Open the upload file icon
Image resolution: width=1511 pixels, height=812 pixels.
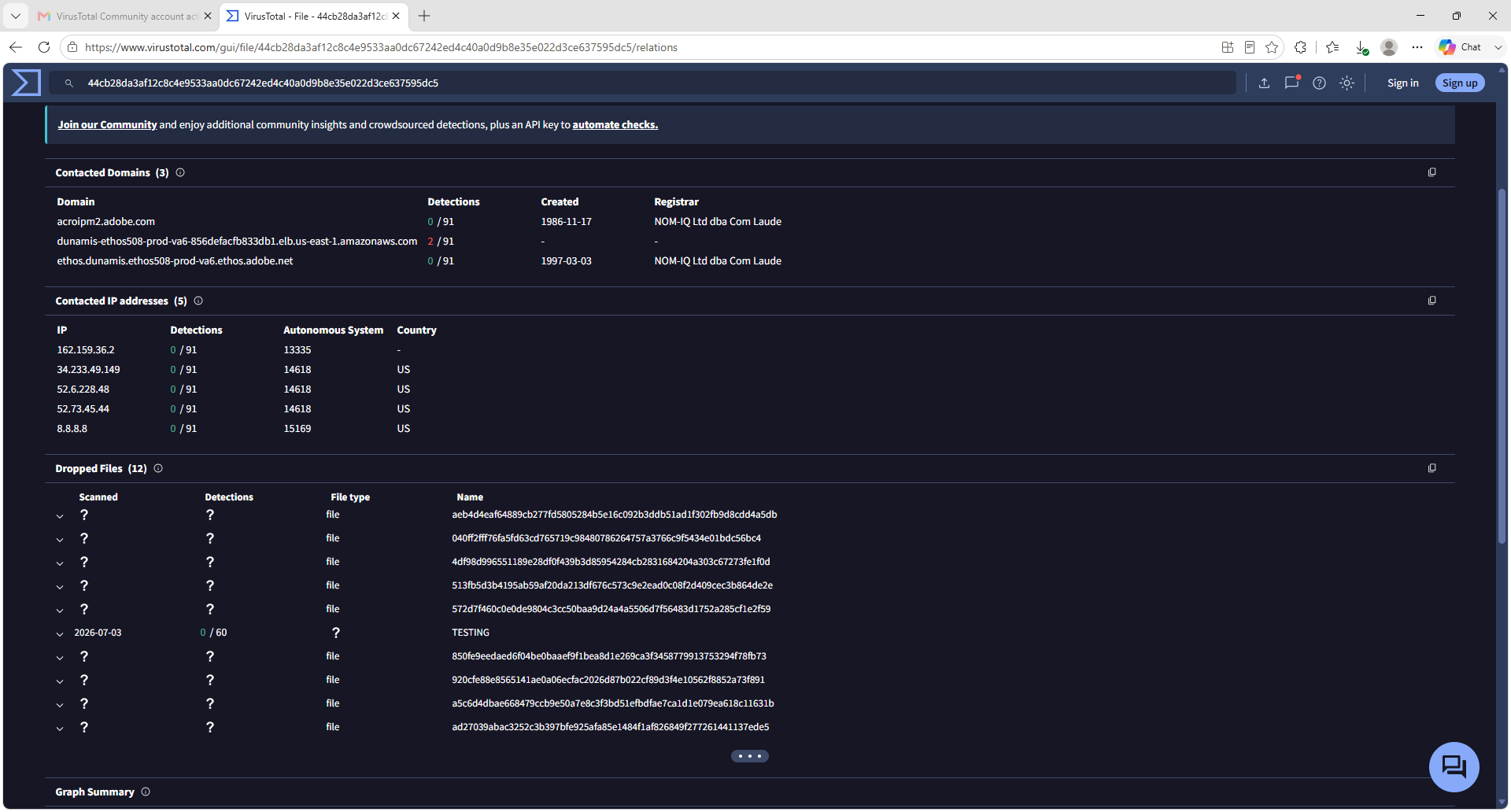coord(1264,83)
